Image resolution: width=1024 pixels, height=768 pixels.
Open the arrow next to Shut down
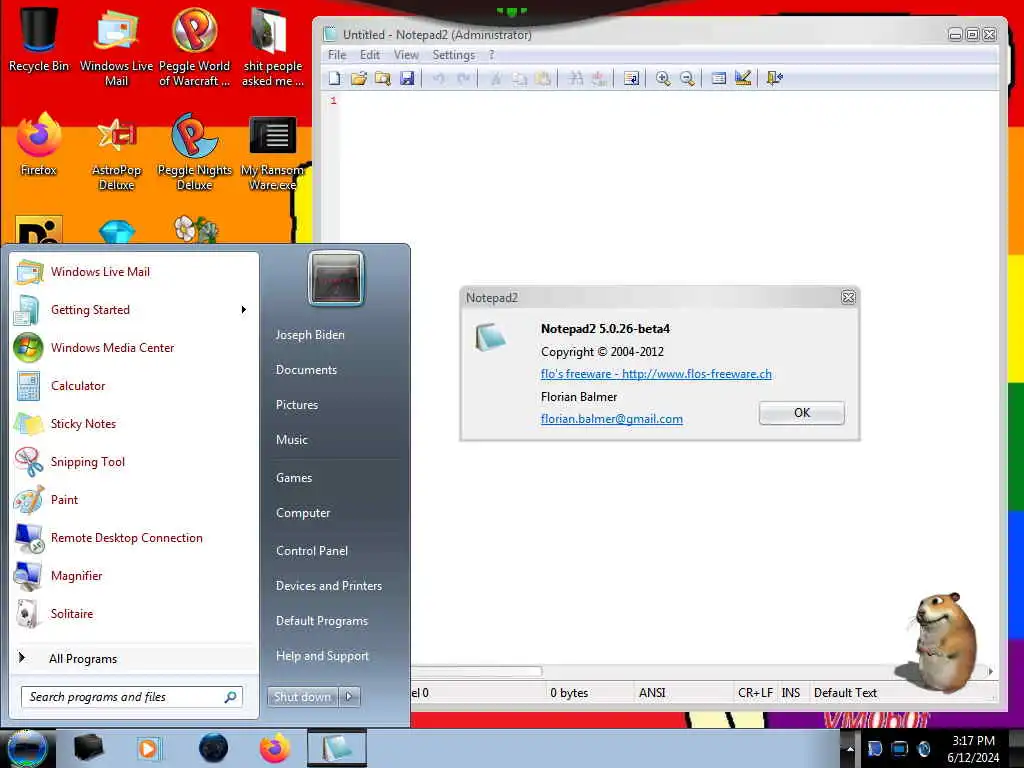349,697
